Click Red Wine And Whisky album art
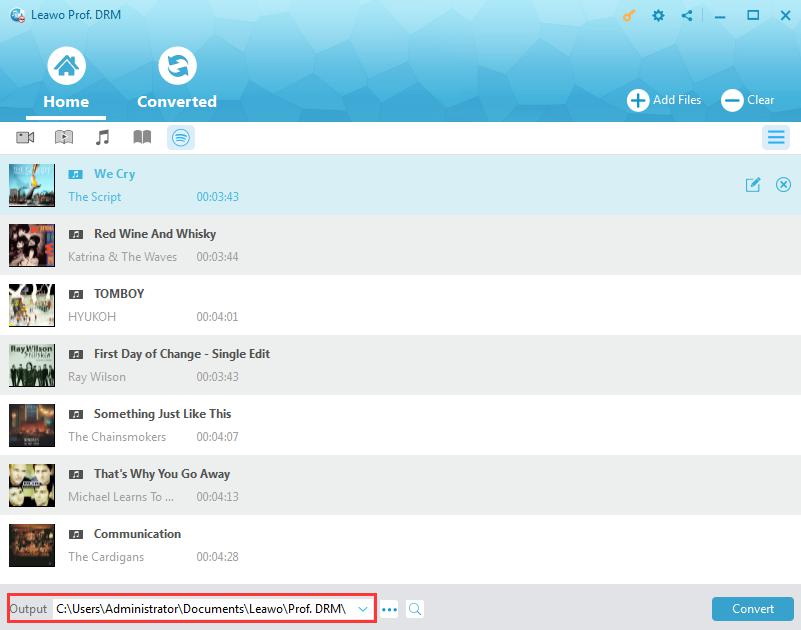Image resolution: width=801 pixels, height=630 pixels. pos(32,245)
